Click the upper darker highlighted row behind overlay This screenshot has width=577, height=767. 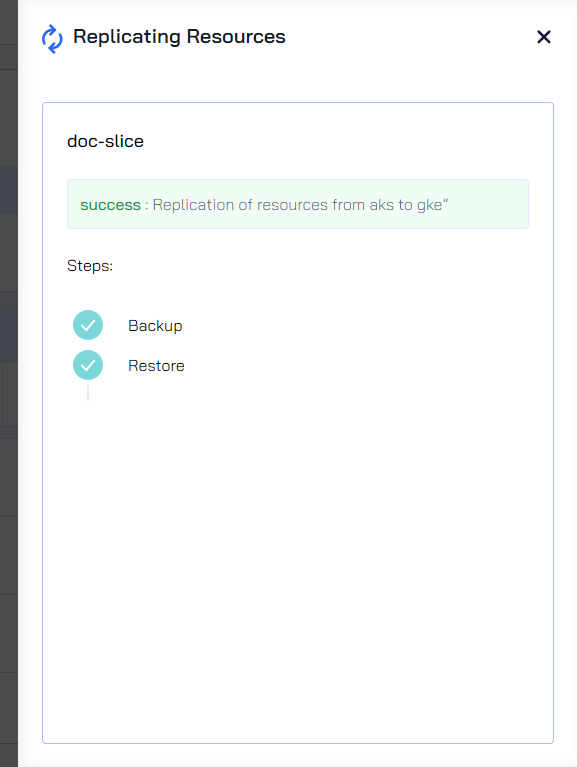pos(9,190)
